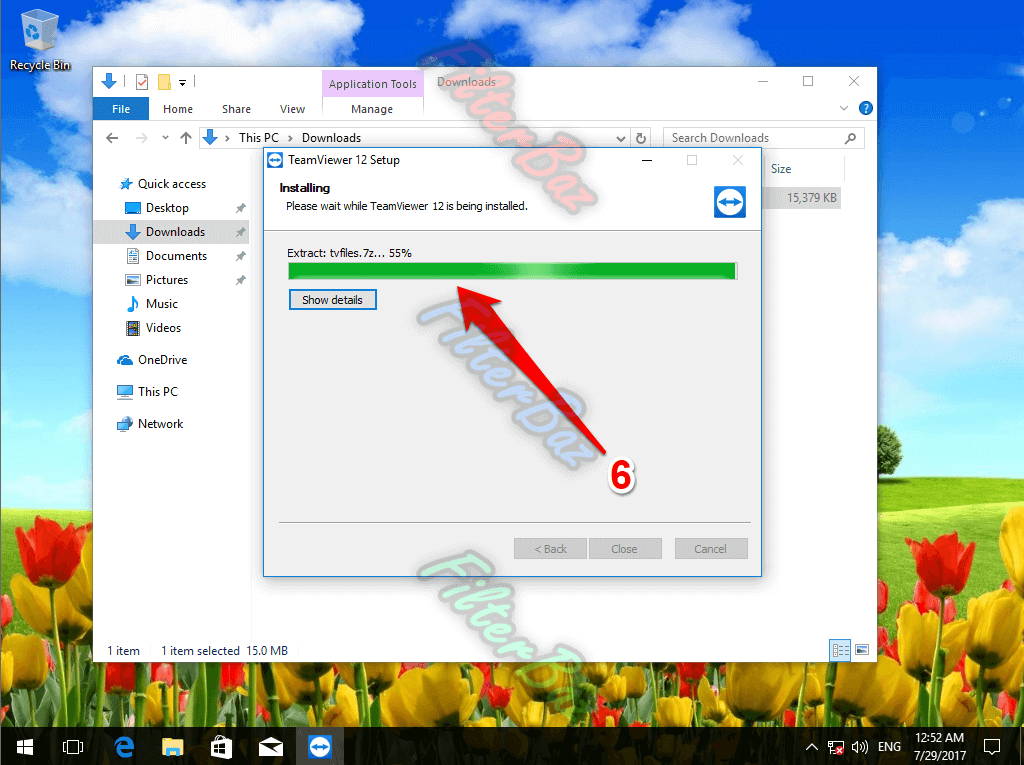Viewport: 1024px width, 765px height.
Task: Show hidden system tray icons
Action: tap(812, 747)
